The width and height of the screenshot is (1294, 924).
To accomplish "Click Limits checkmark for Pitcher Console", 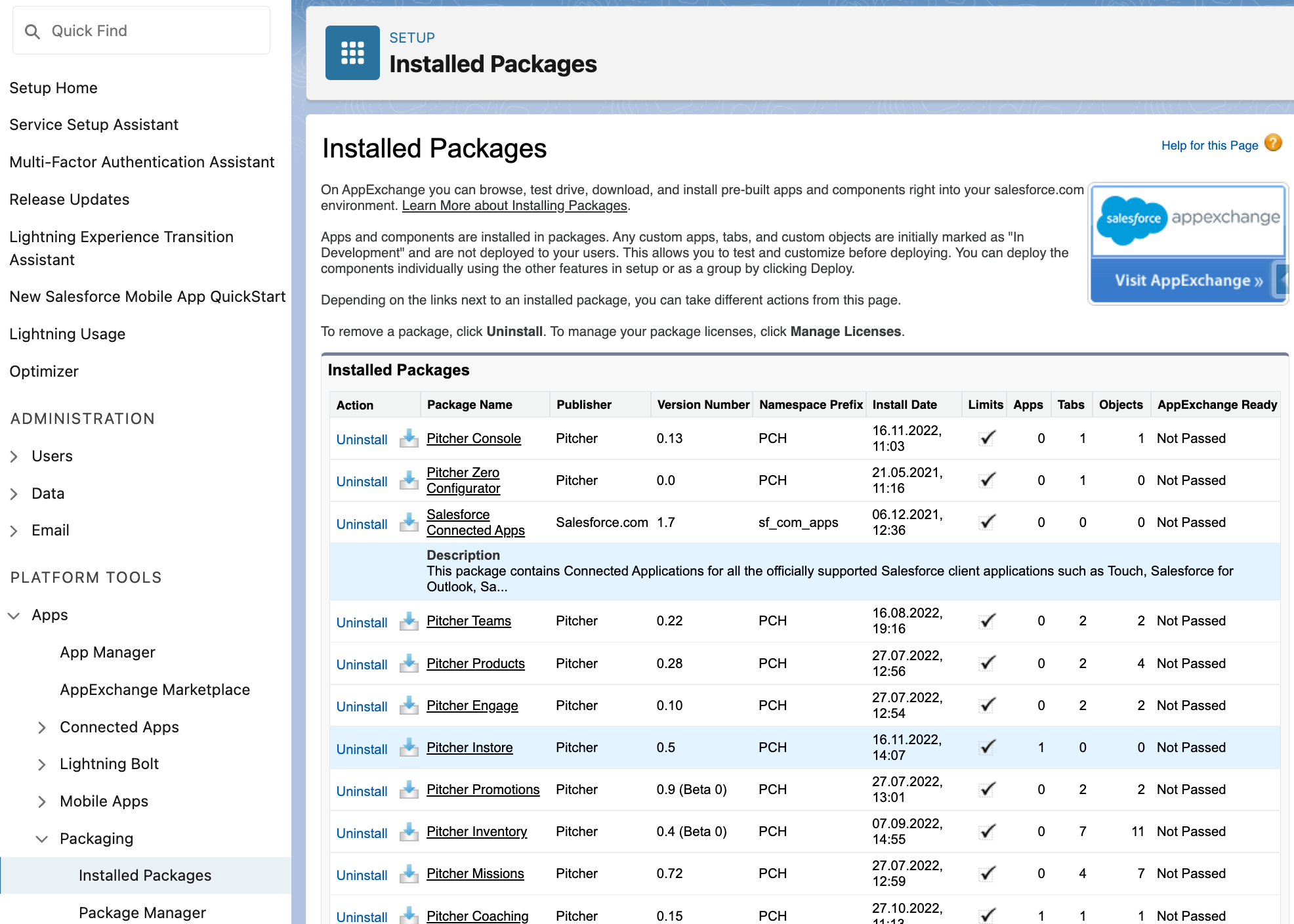I will [987, 438].
